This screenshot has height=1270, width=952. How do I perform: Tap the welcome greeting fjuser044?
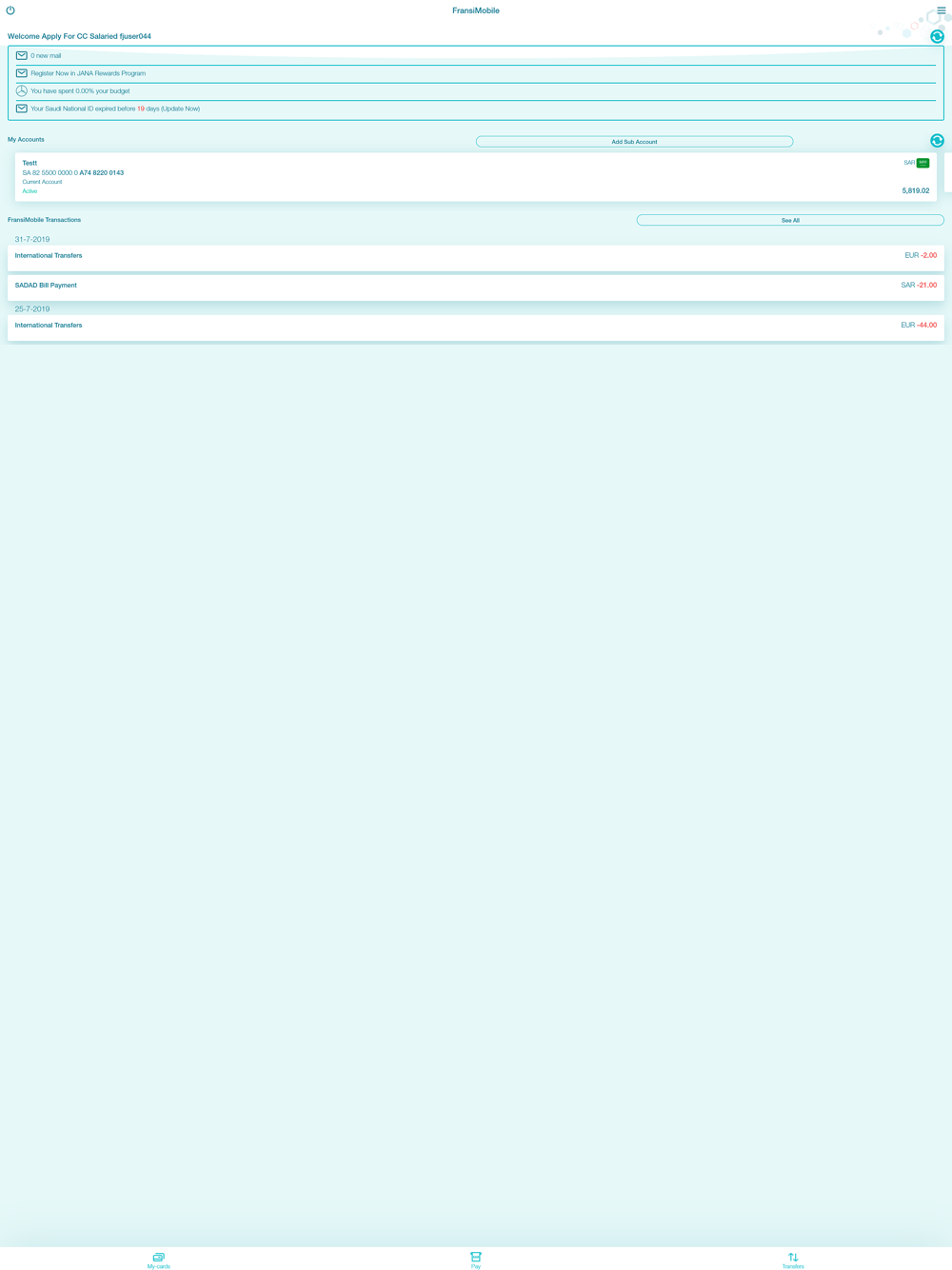pyautogui.click(x=79, y=36)
